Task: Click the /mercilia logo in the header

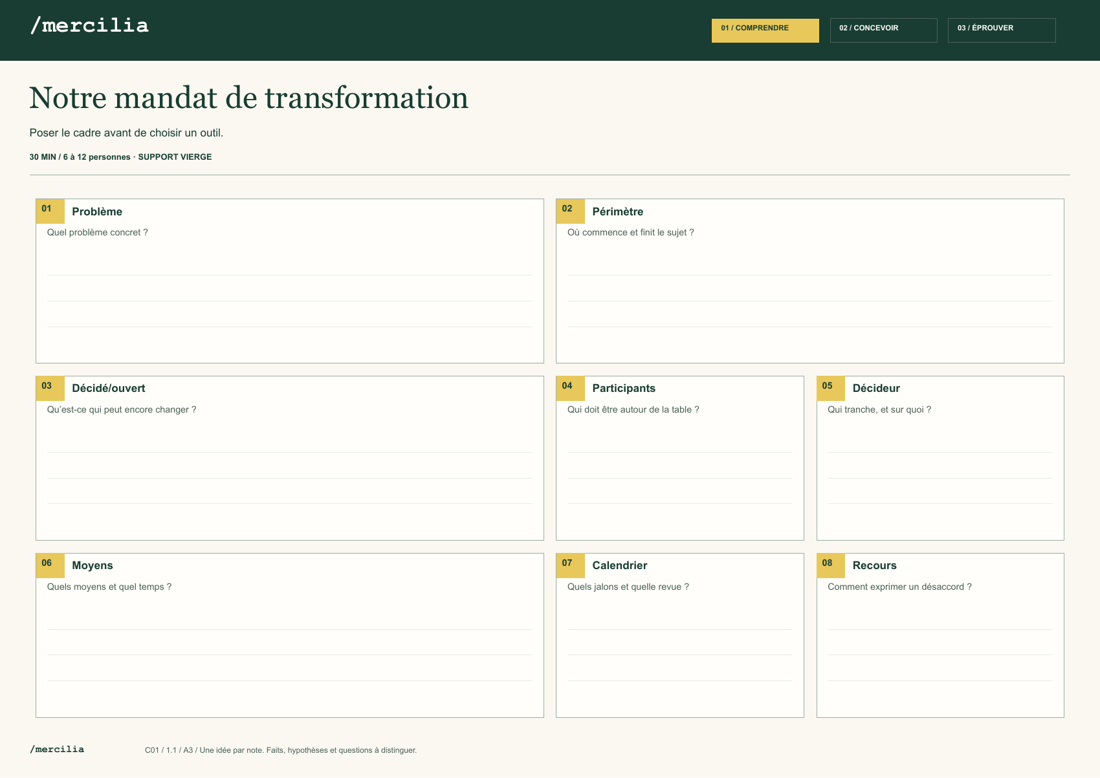Action: pyautogui.click(x=89, y=26)
